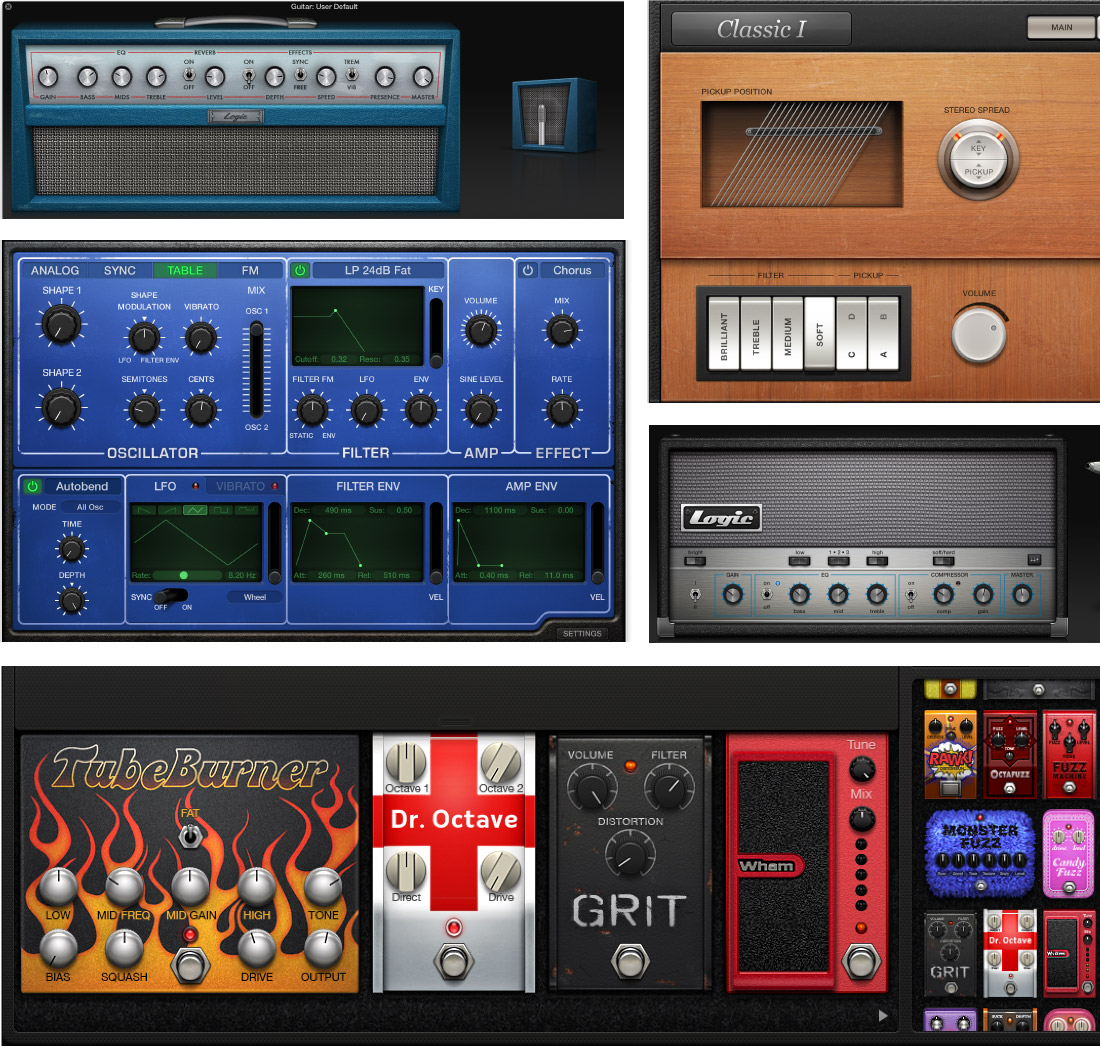Open the Classic I model dropdown

click(x=761, y=29)
